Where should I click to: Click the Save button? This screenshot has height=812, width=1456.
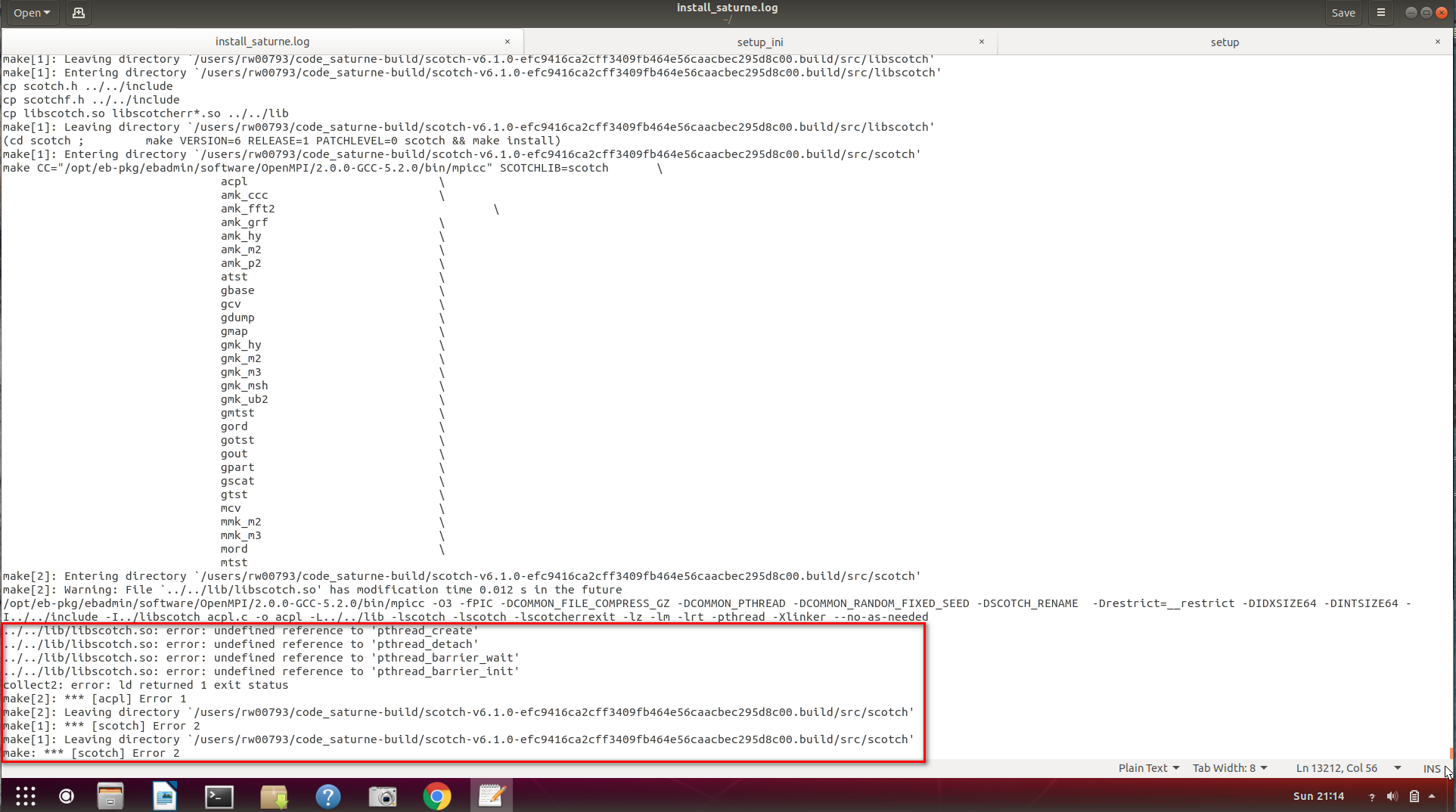[x=1343, y=13]
